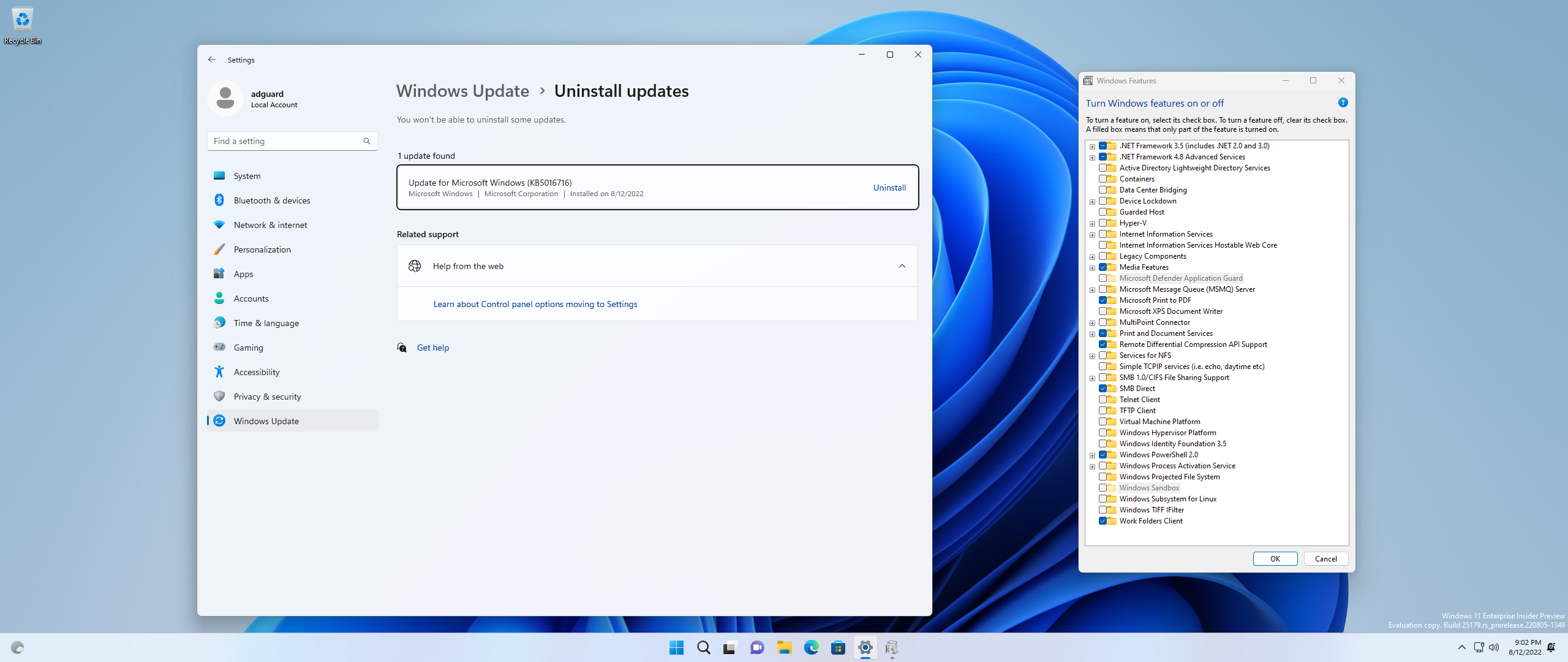This screenshot has height=662, width=1568.
Task: Open Task View on the taskbar
Action: [x=729, y=647]
